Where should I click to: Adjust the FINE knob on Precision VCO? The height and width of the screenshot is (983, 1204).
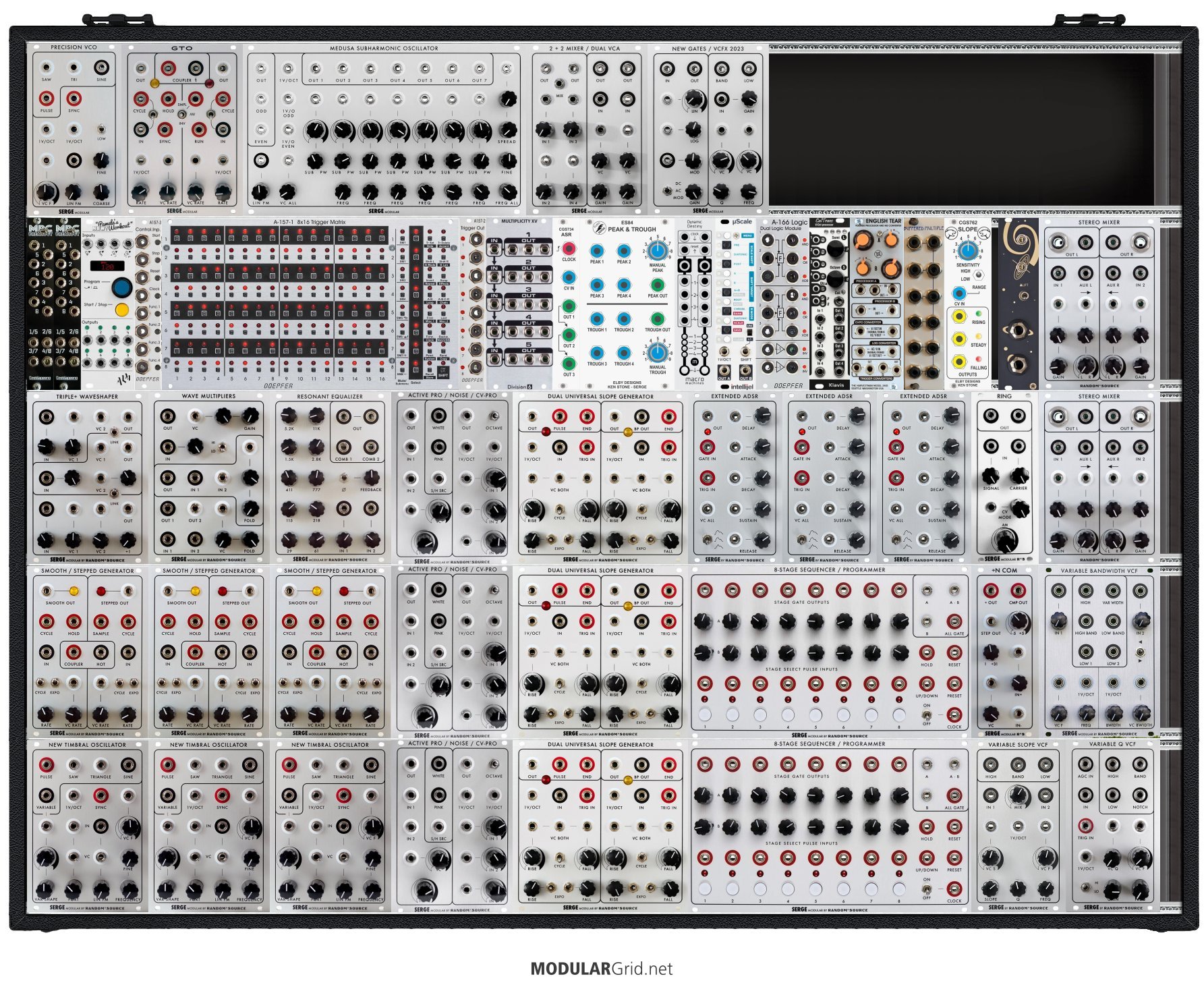[x=101, y=160]
